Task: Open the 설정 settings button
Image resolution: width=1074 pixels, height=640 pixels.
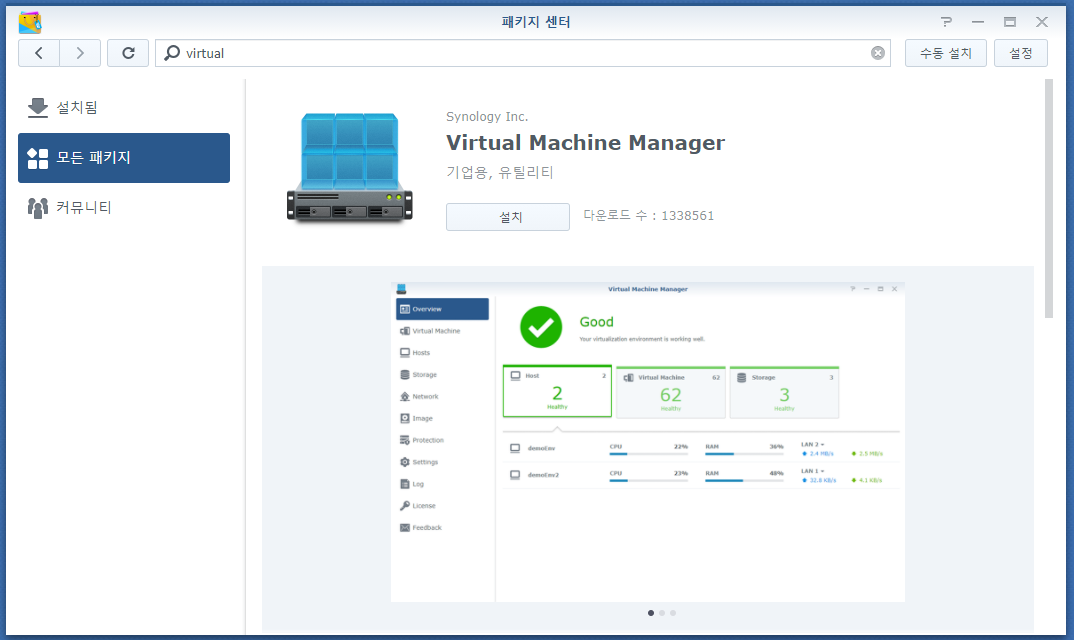Action: [x=1021, y=53]
